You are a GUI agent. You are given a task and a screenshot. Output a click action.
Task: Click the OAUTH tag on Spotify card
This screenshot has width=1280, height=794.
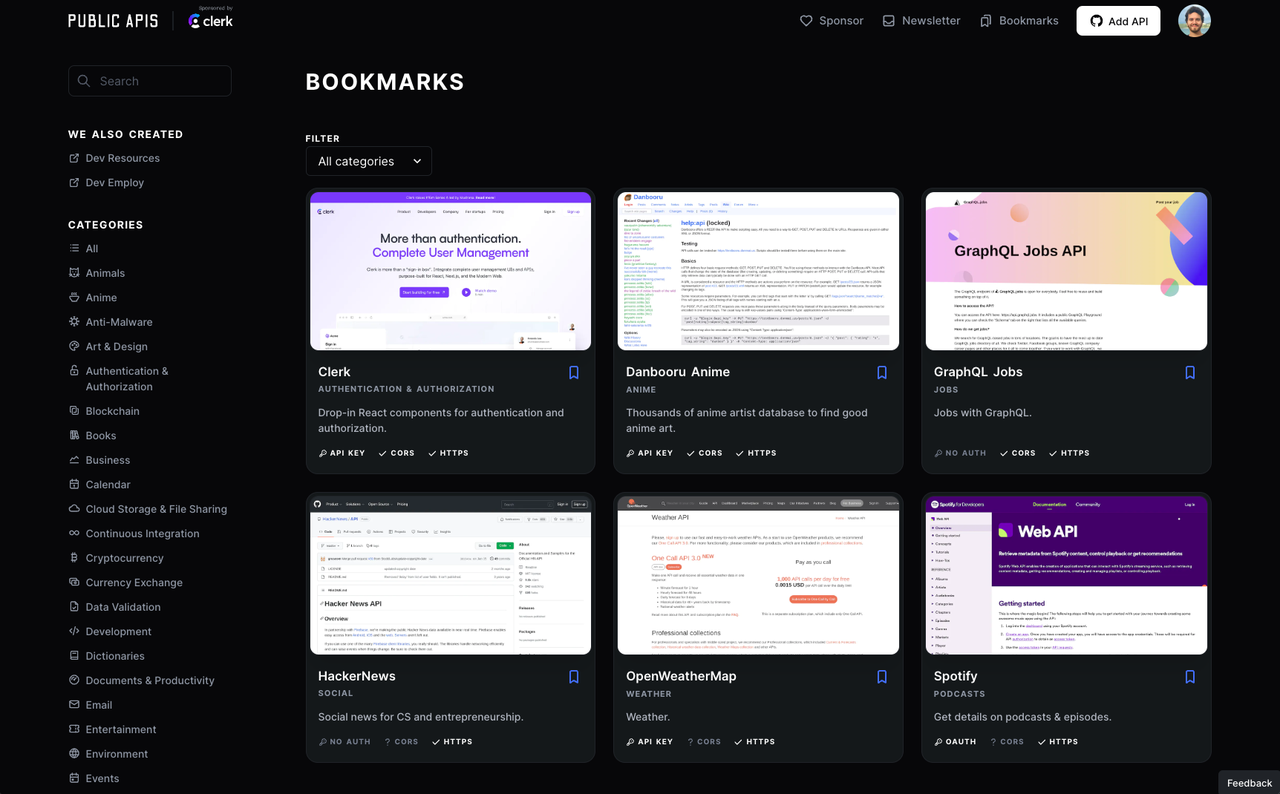[955, 742]
